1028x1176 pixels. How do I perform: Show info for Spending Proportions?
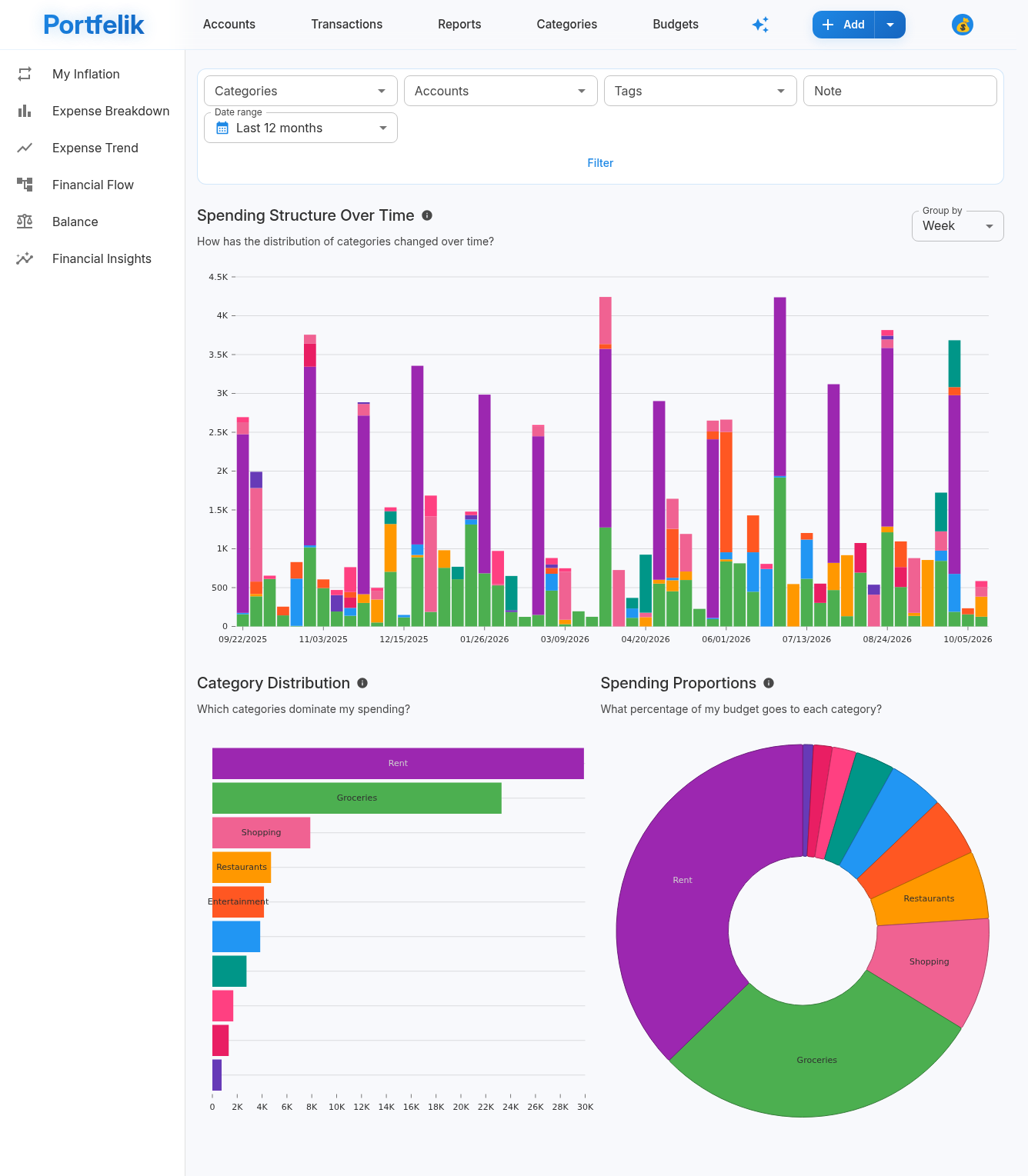pos(769,683)
